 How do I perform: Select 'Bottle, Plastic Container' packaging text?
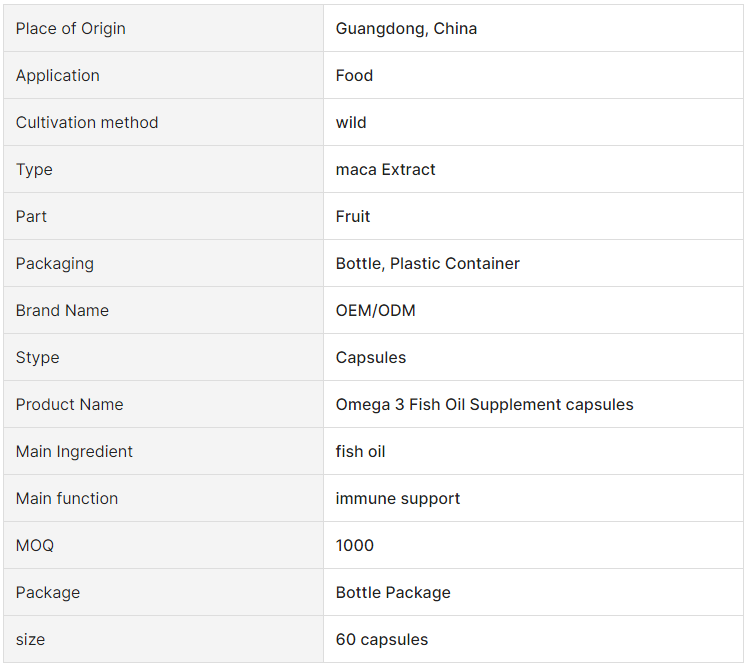(428, 264)
